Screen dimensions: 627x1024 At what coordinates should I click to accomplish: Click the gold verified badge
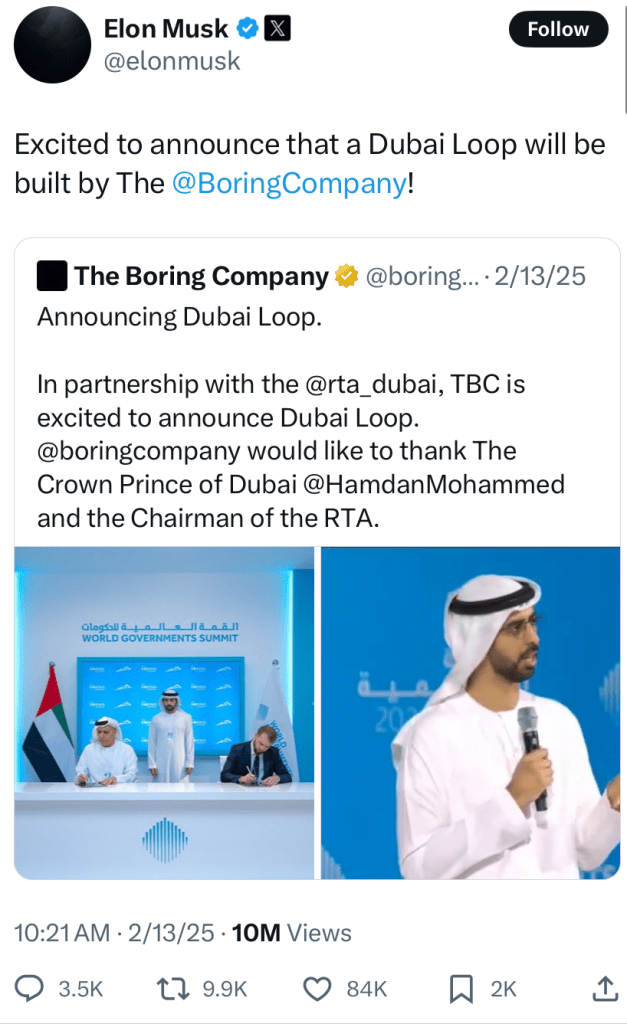[x=347, y=277]
